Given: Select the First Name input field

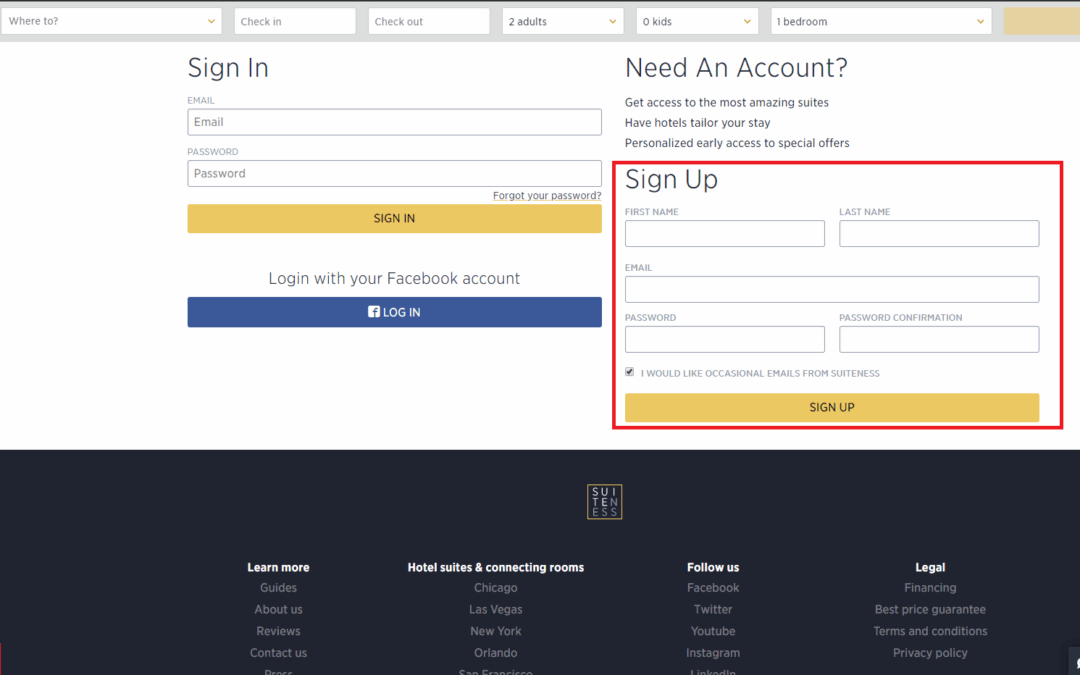Looking at the screenshot, I should point(724,234).
